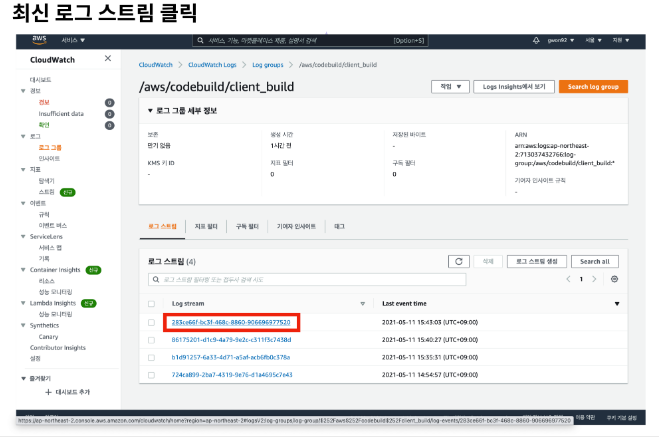The image size is (659, 439).
Task: Go to CloudWatch breadcrumb
Action: coord(156,65)
